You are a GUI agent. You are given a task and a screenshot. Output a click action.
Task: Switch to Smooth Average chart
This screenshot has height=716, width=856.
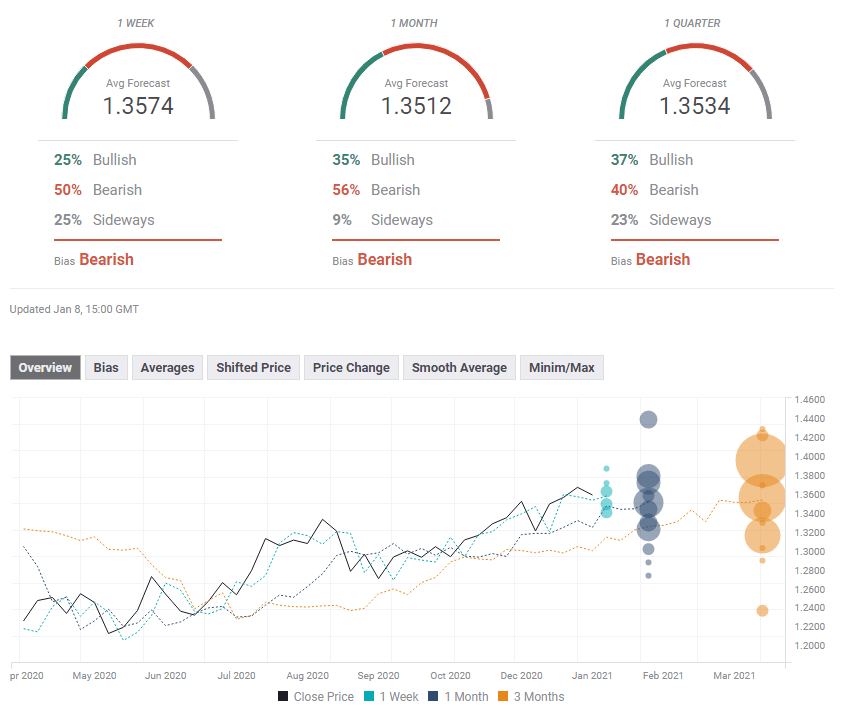[x=460, y=368]
